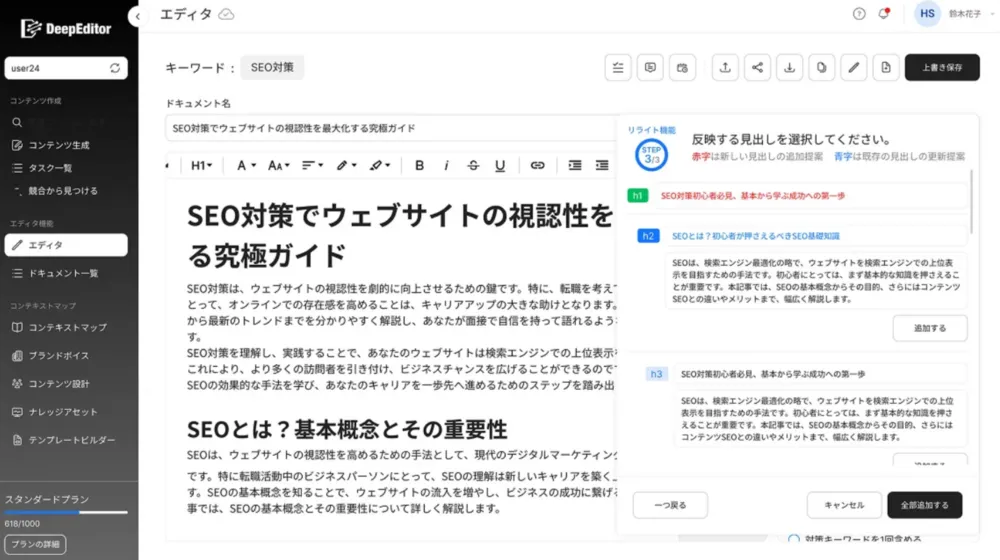Click the ドキュメント名 input field

tap(390, 128)
